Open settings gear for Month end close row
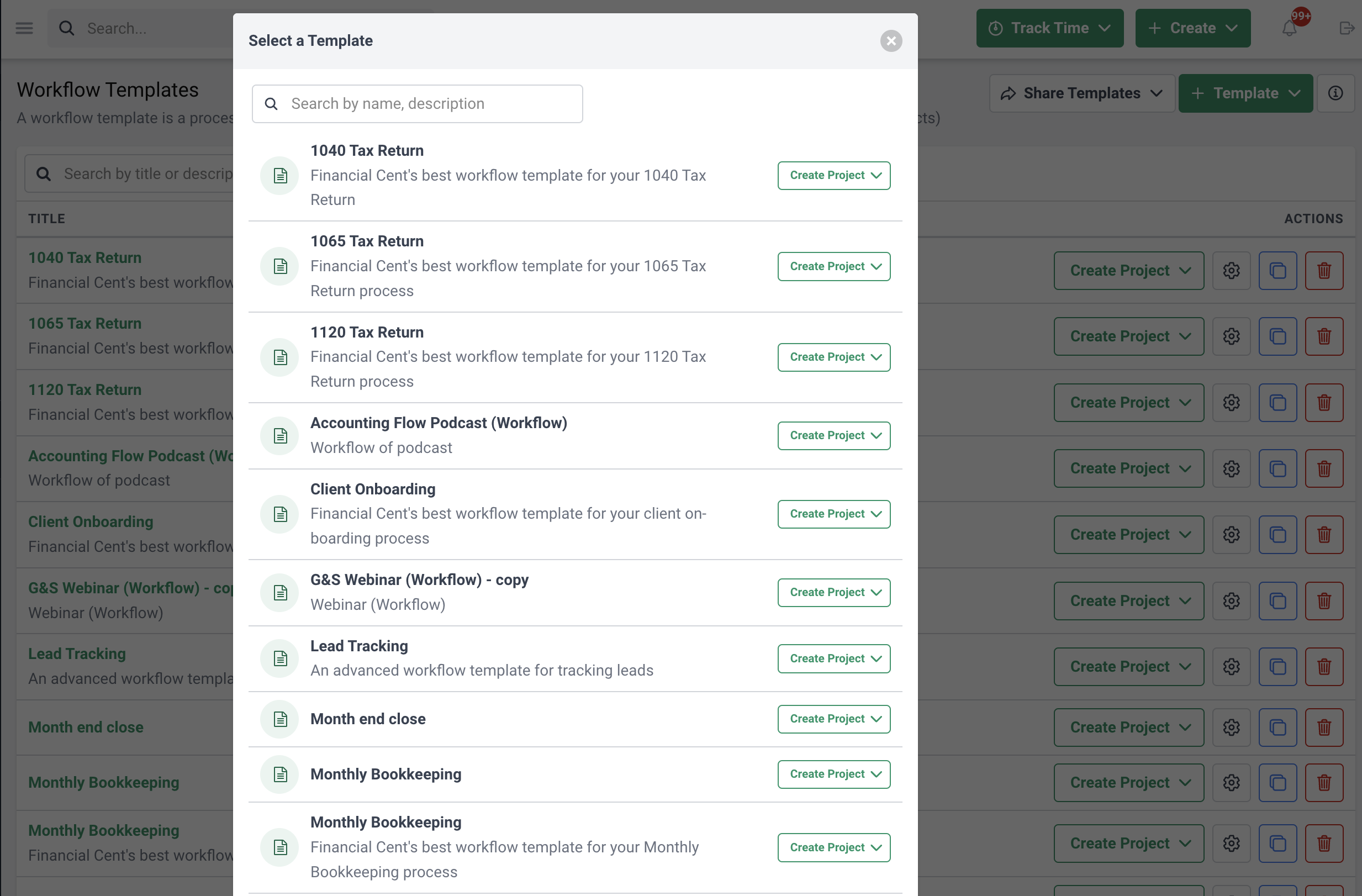 click(1231, 728)
